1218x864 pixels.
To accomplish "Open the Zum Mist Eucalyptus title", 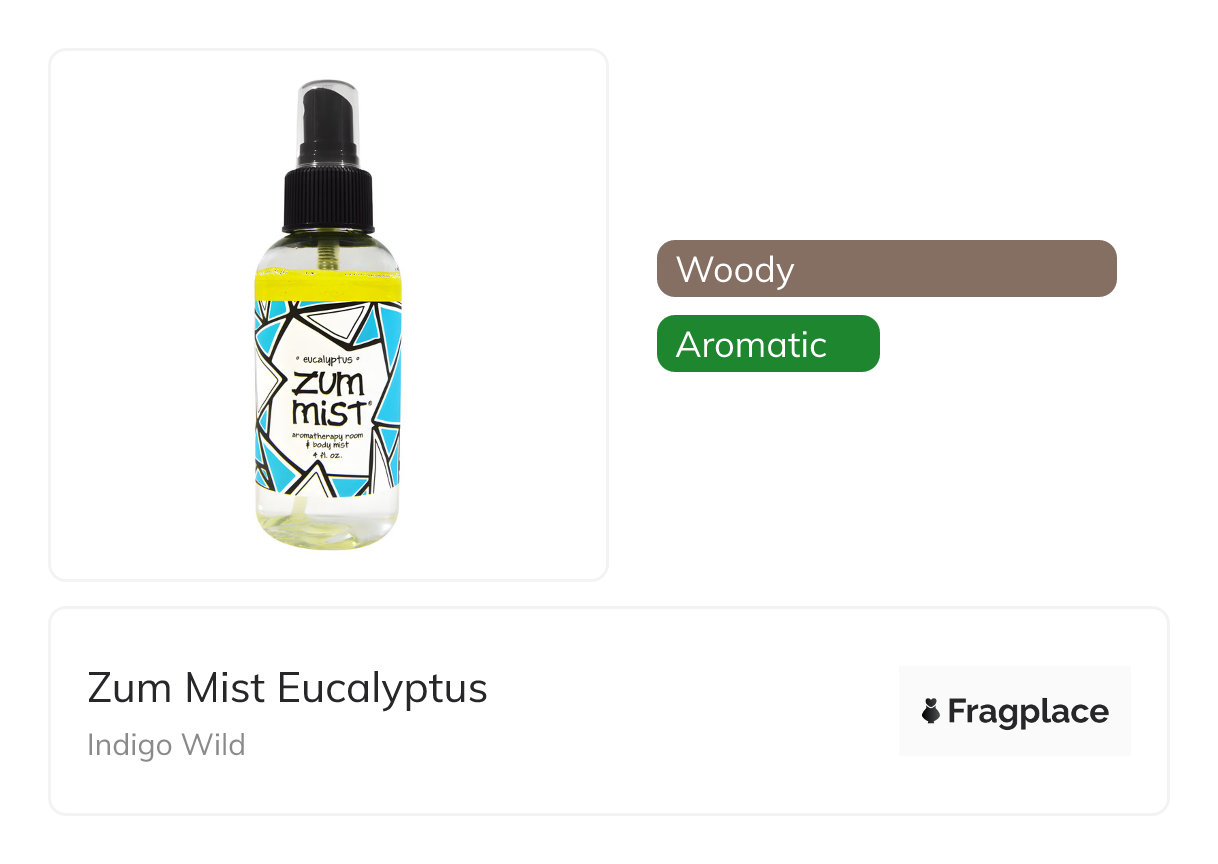I will click(287, 688).
